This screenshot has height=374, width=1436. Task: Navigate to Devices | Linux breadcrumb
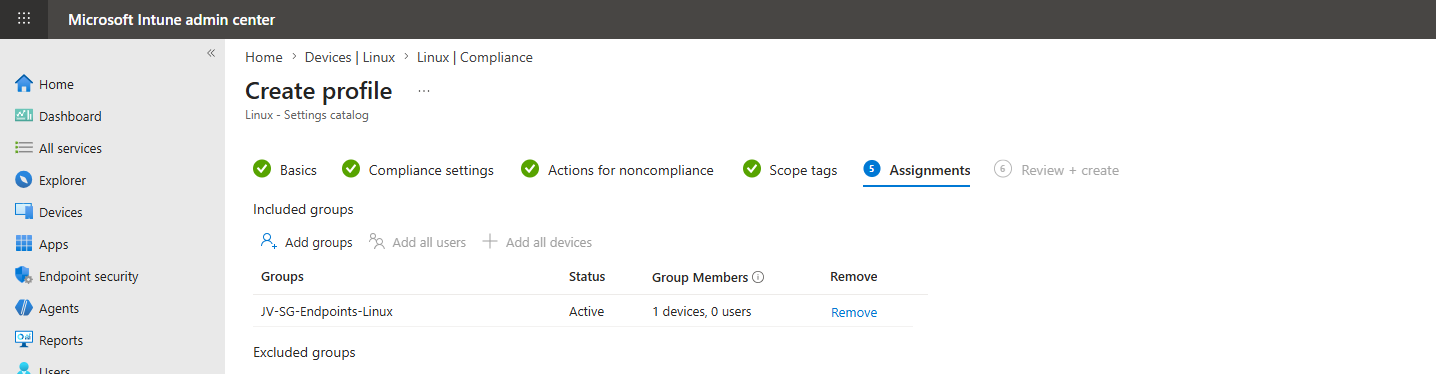coord(350,57)
